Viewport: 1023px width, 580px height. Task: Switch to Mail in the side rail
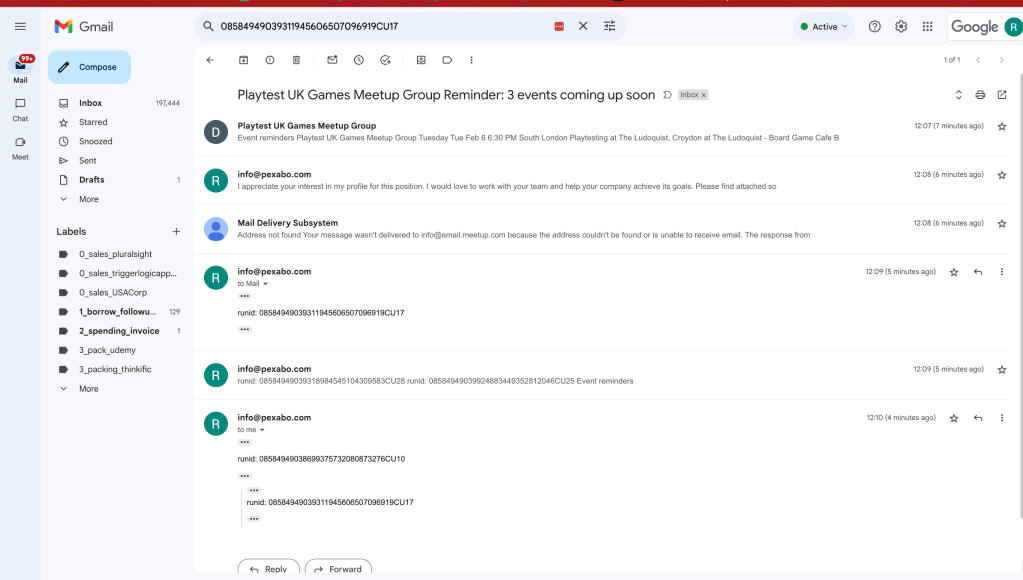coord(20,70)
